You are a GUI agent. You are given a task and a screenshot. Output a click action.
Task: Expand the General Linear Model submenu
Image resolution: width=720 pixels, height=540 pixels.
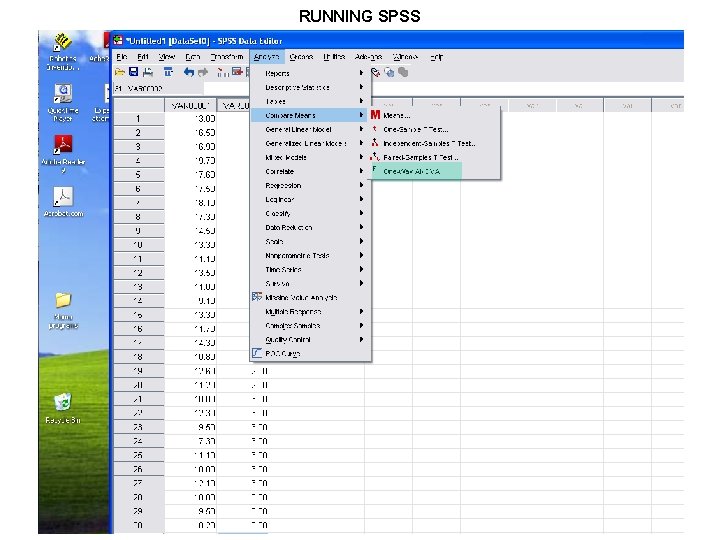tap(310, 129)
